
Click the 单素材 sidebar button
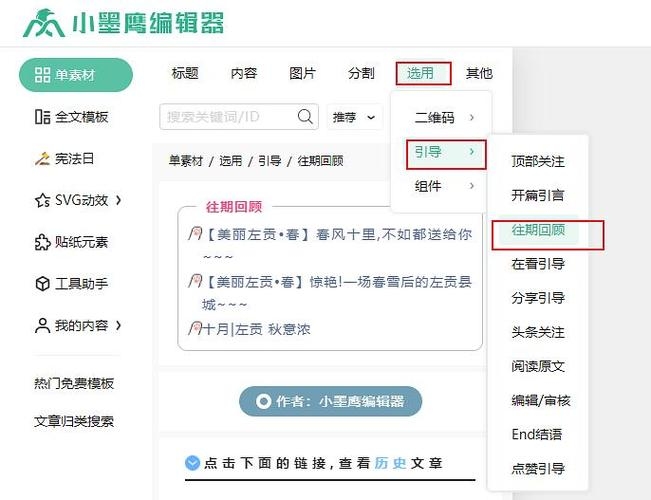click(76, 75)
